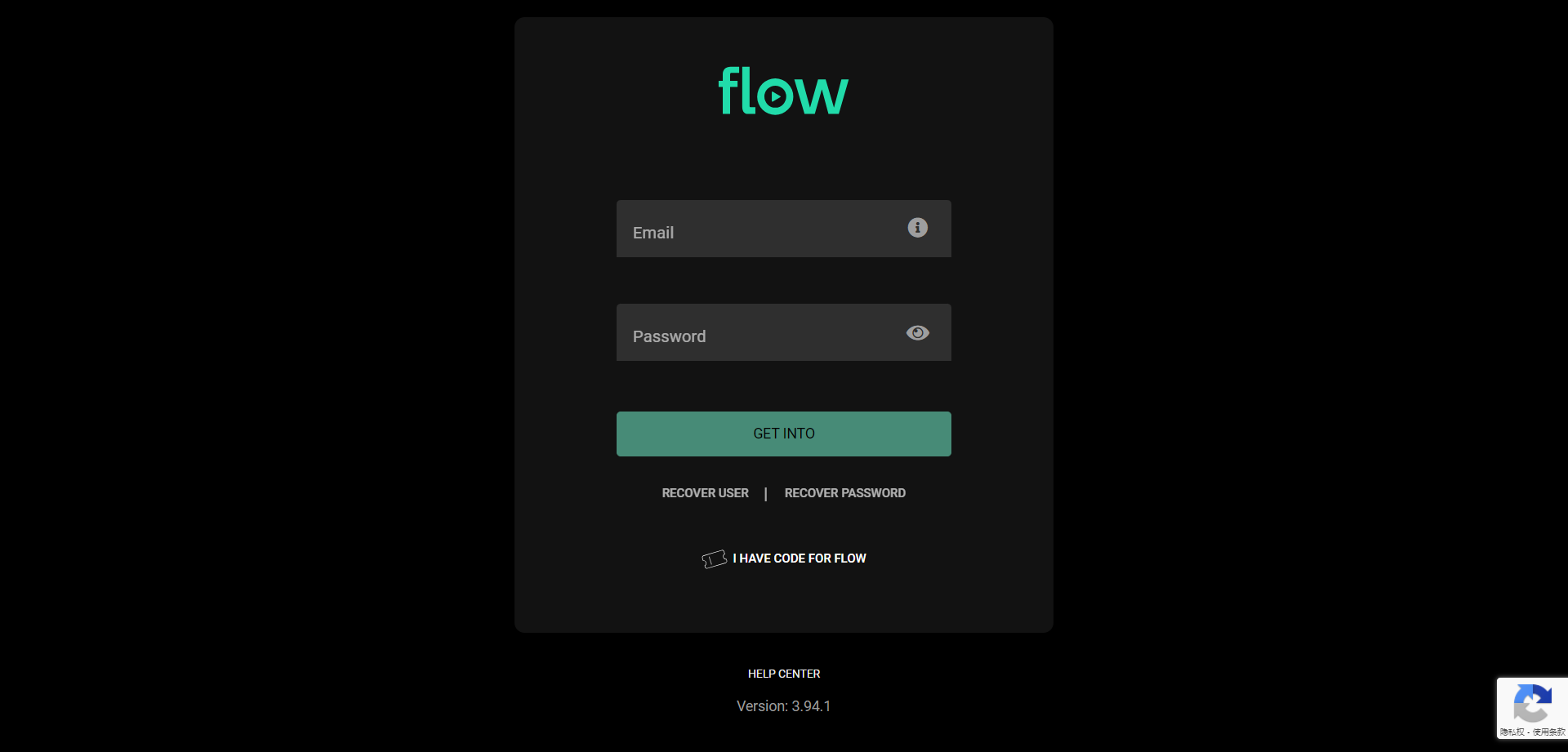The height and width of the screenshot is (752, 1568).
Task: Select I HAVE CODE FOR FLOW
Action: tap(799, 558)
